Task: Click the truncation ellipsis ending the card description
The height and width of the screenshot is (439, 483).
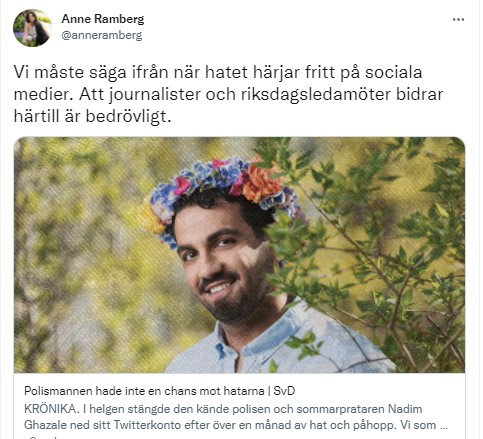Action: 443,427
